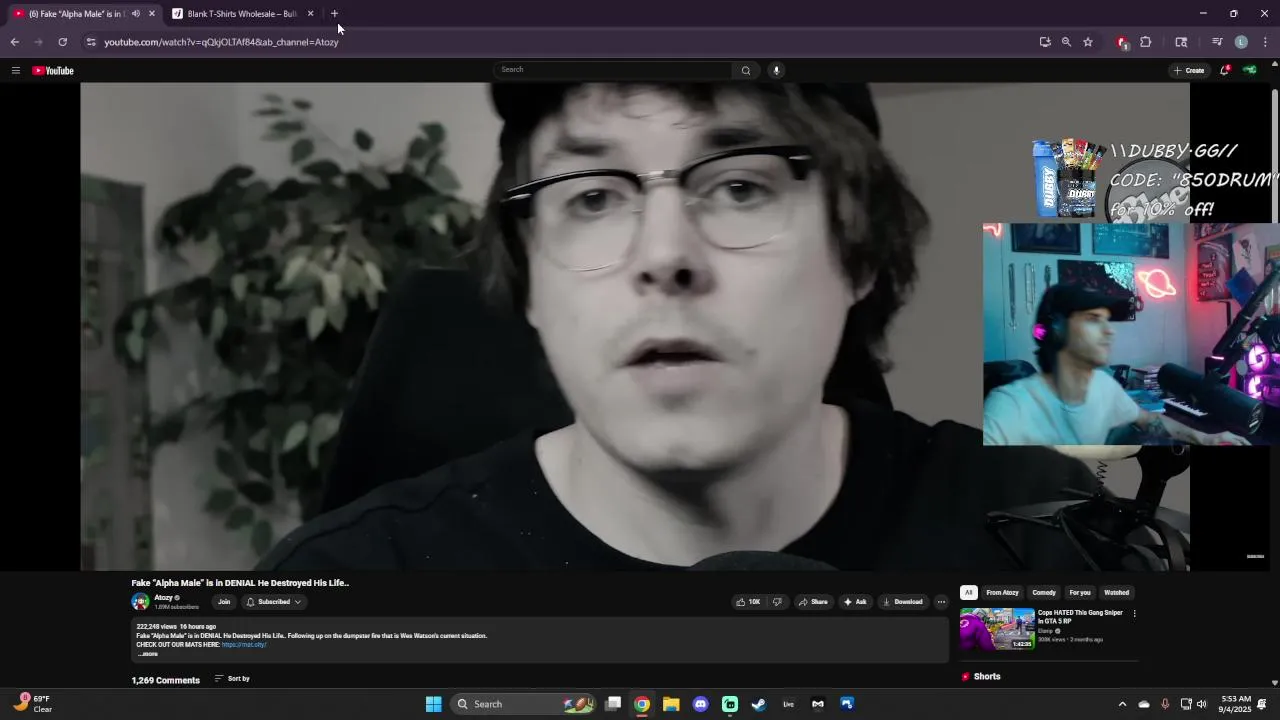Viewport: 1280px width, 720px height.
Task: Select the From Atozy chip
Action: click(1002, 593)
